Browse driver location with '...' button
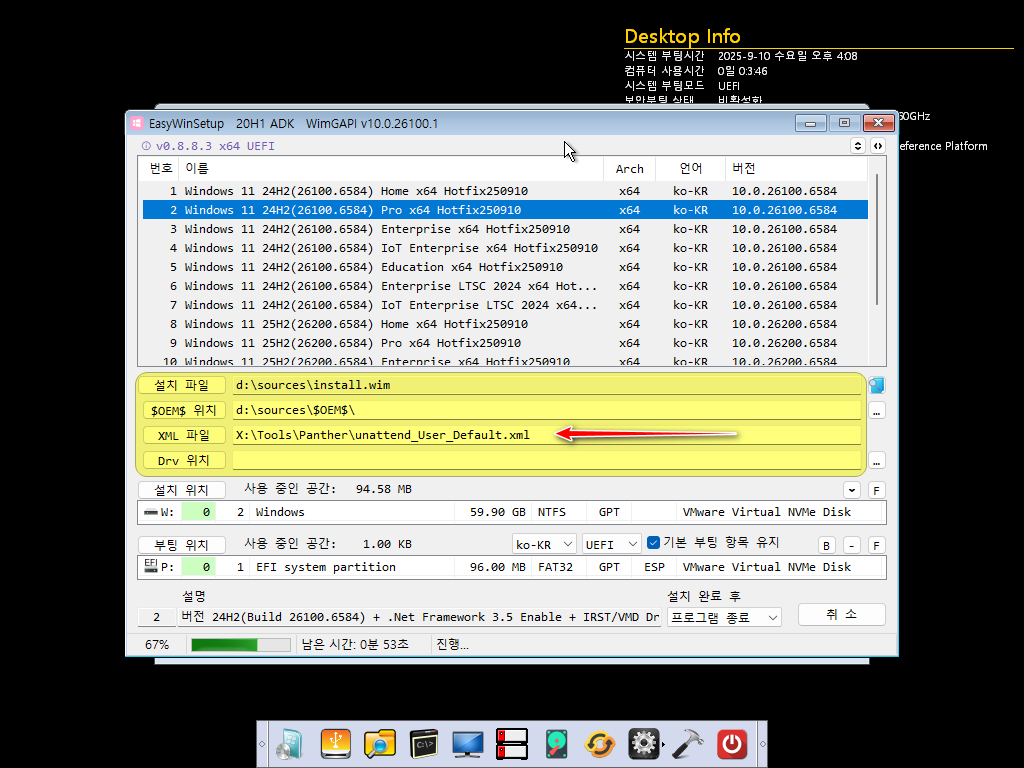The width and height of the screenshot is (1024, 768). coord(876,461)
